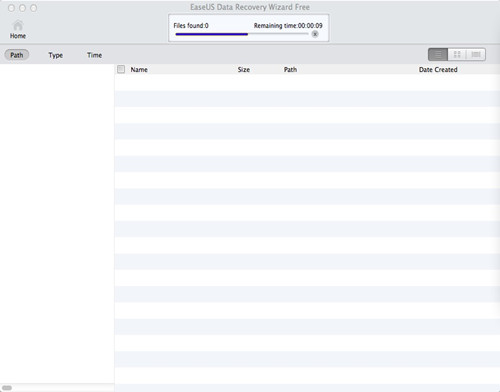The image size is (500, 392).
Task: Close the window with the first button
Action: click(x=11, y=8)
